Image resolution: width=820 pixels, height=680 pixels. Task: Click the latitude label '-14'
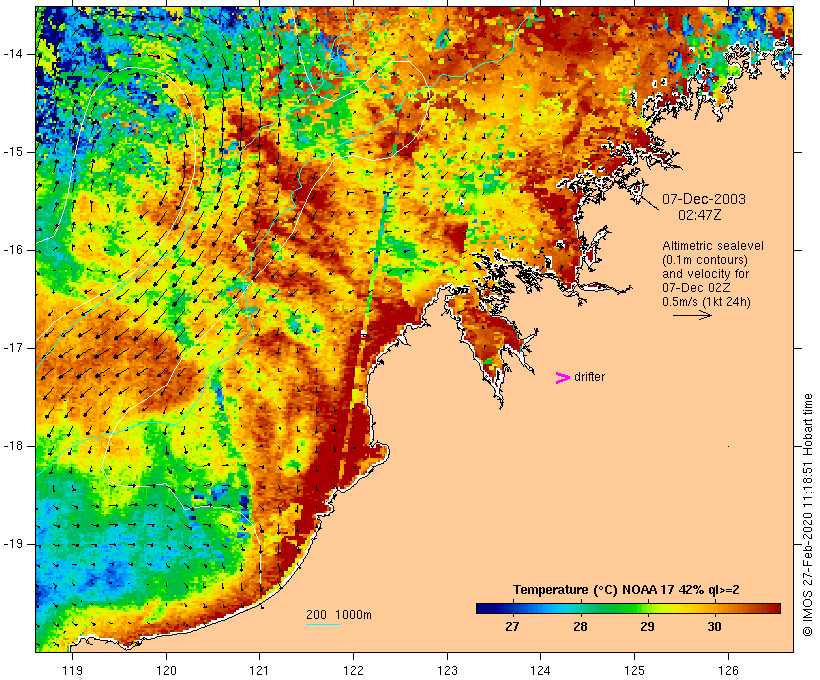(x=13, y=54)
